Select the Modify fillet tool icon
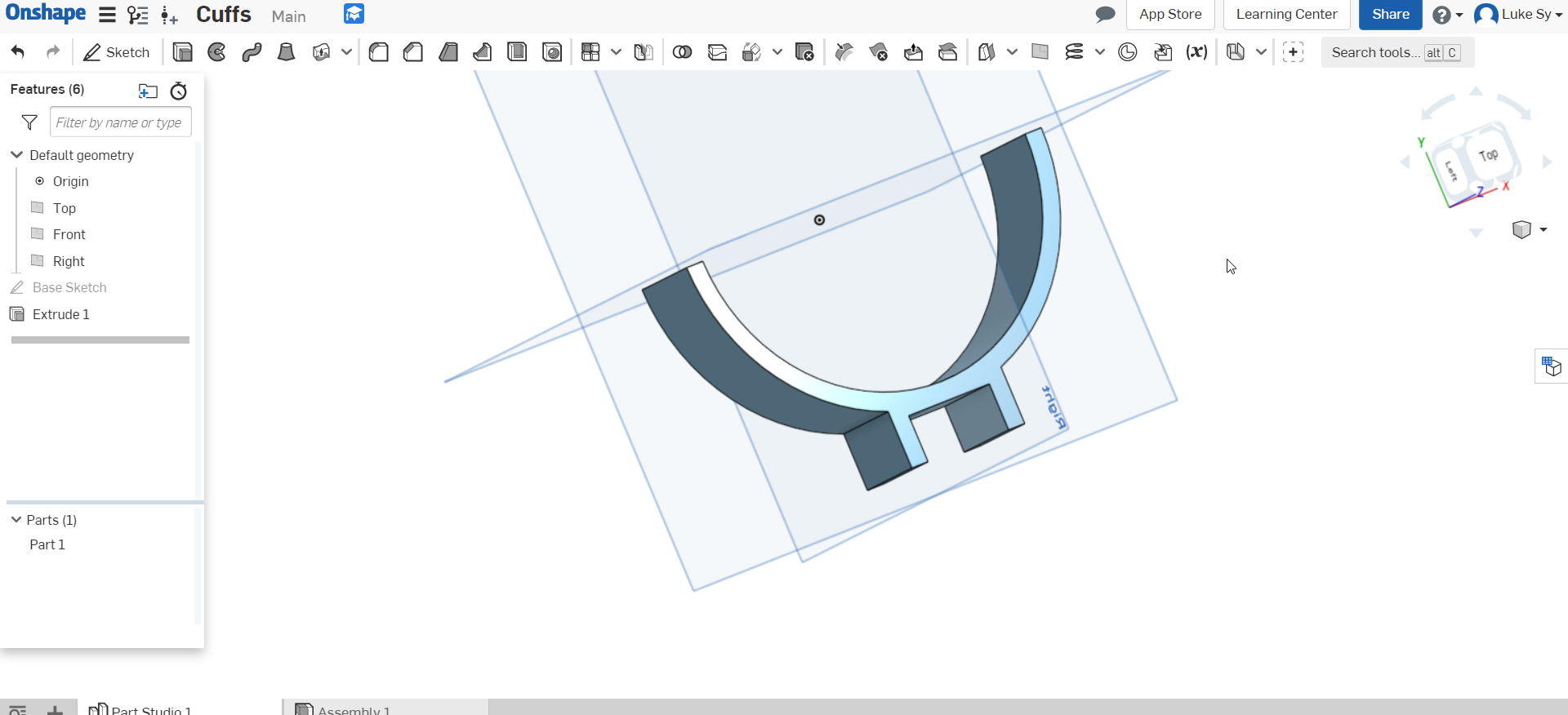The image size is (1568, 715). tap(844, 52)
